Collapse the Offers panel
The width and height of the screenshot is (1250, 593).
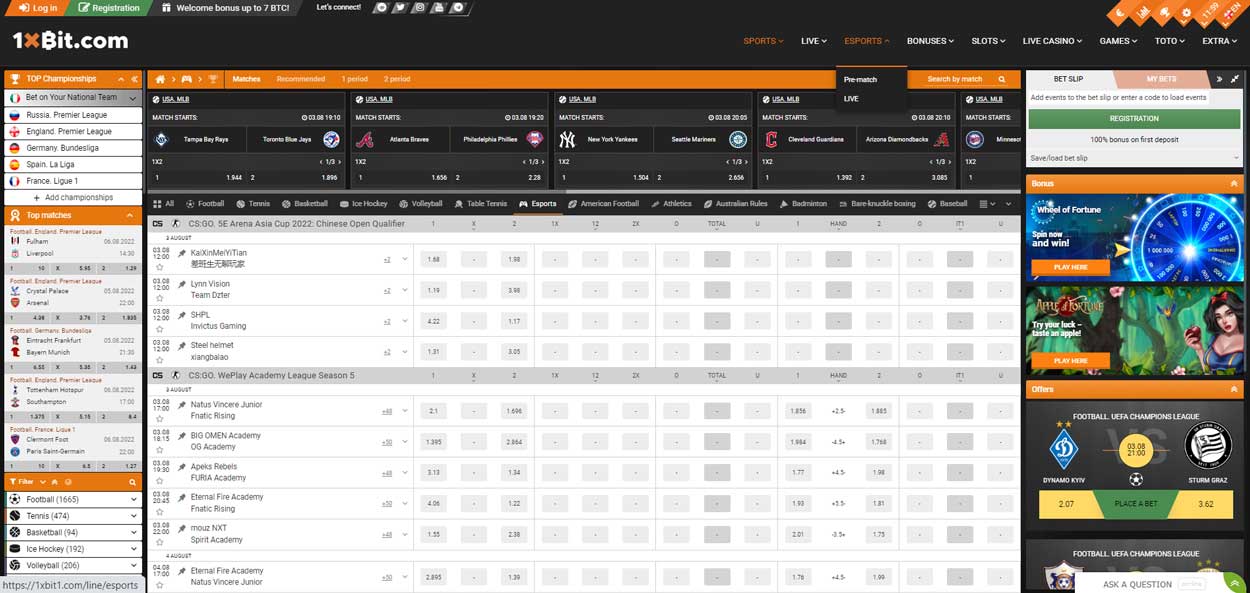coord(1234,389)
